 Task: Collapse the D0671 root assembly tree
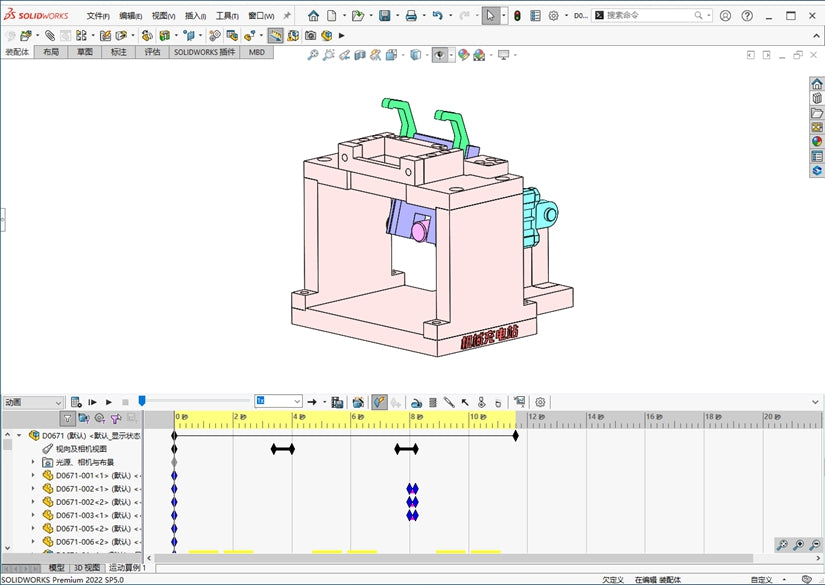(x=19, y=436)
